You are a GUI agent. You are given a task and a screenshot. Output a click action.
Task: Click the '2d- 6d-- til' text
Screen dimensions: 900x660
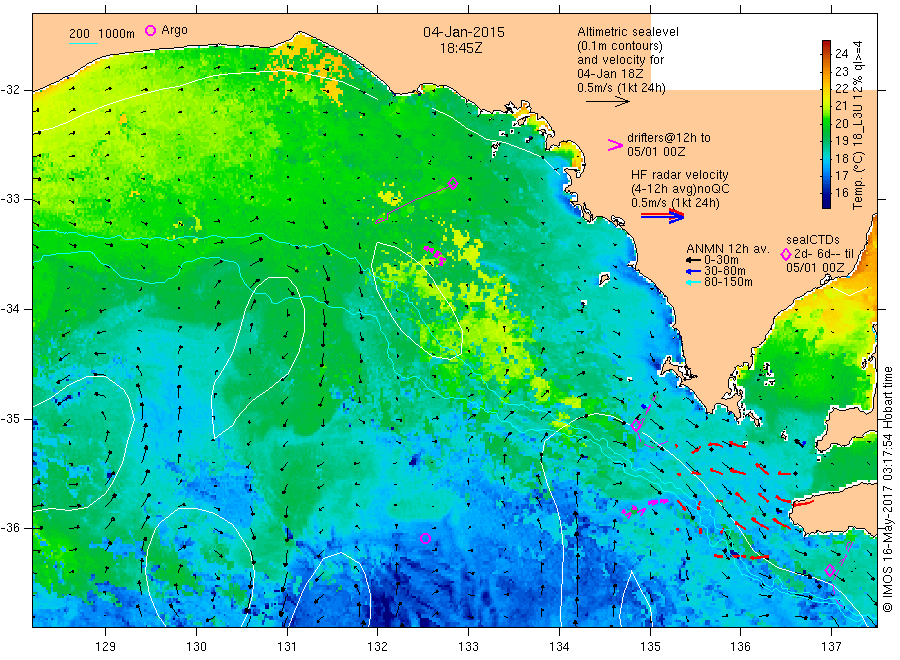(x=824, y=254)
